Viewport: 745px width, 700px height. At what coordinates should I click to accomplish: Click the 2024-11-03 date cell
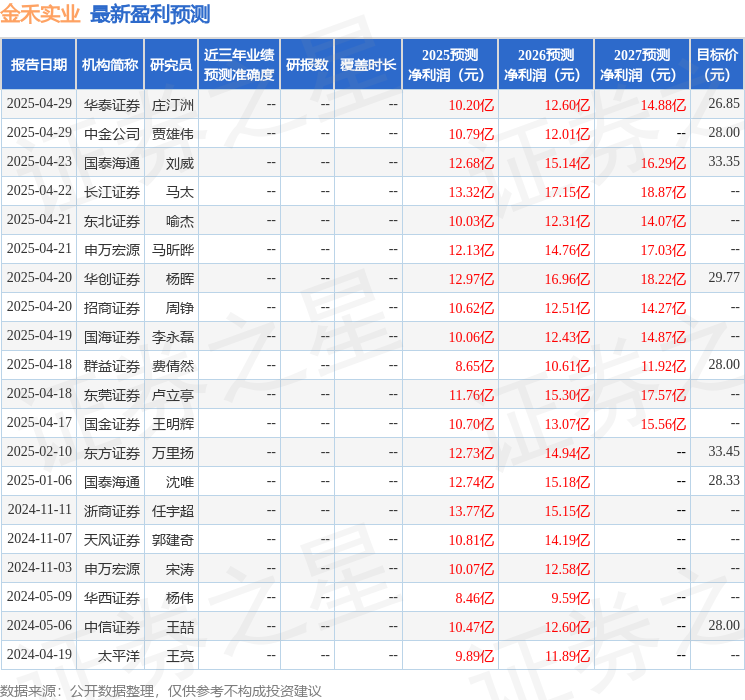click(x=39, y=567)
